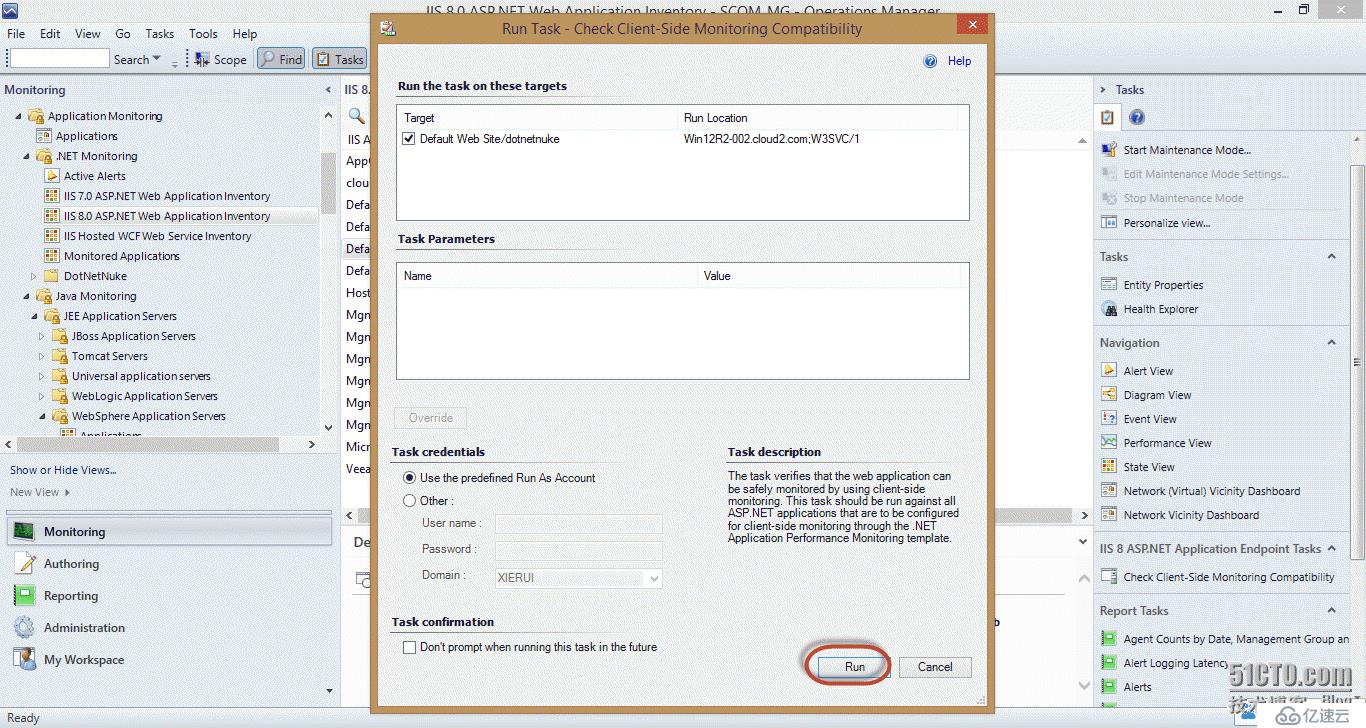The height and width of the screenshot is (728, 1366).
Task: Toggle the Tasks toolbar button
Action: tap(339, 59)
